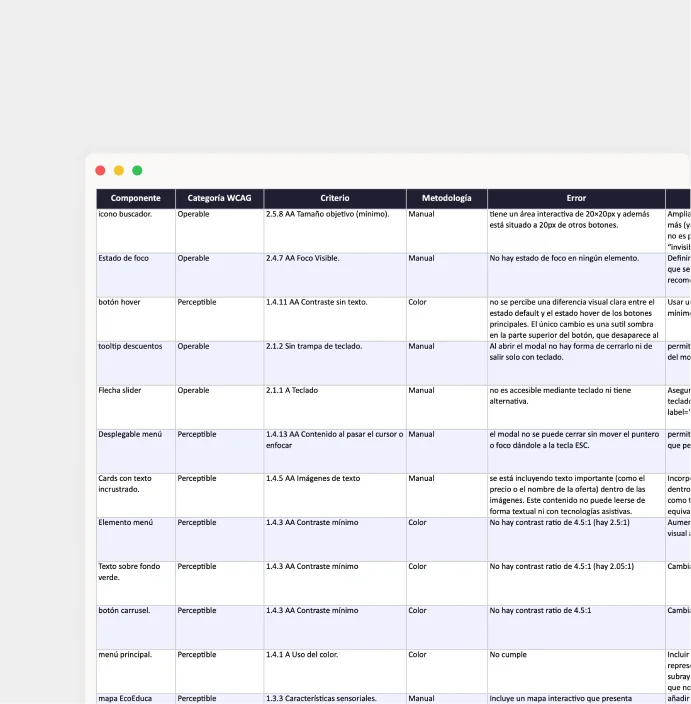
Task: Click 'No hay contrast ratio (hay 2.5:1)' cell
Action: (x=576, y=539)
